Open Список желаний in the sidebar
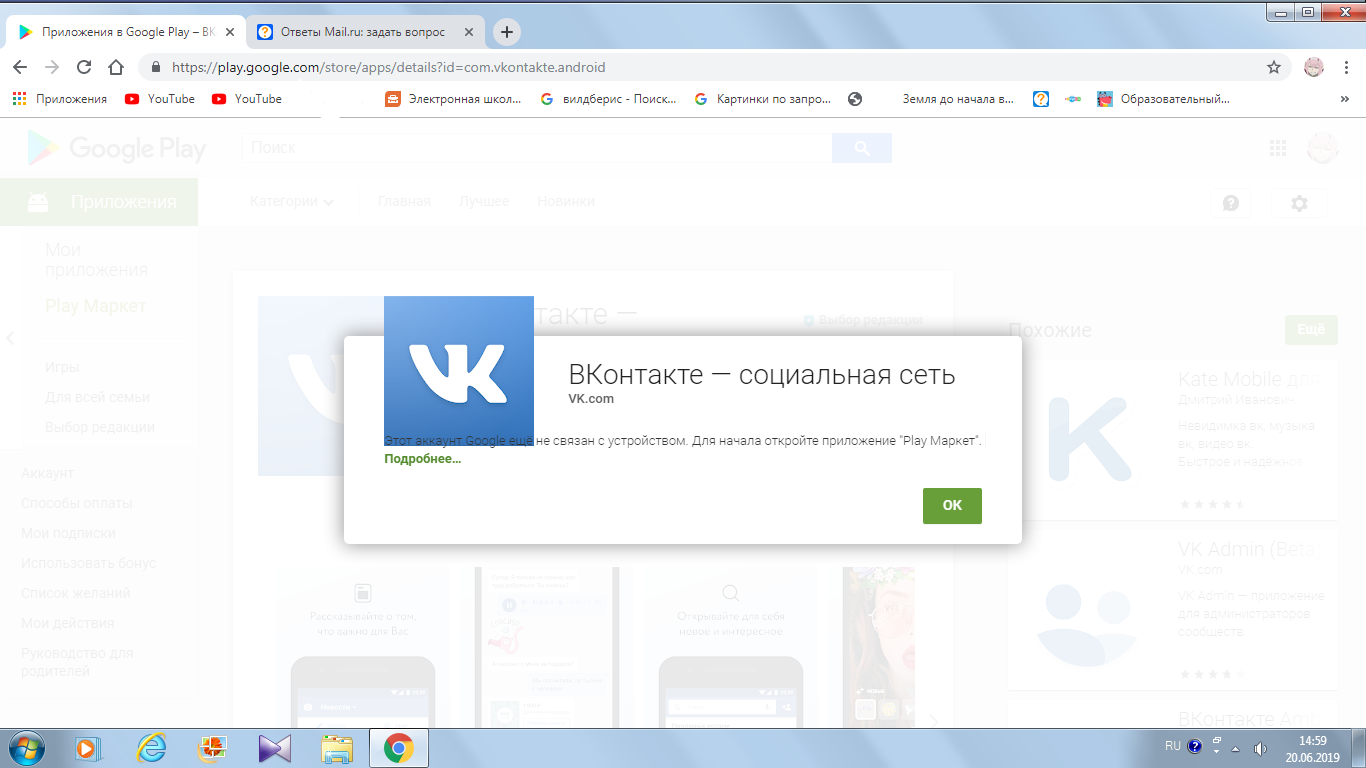The height and width of the screenshot is (768, 1366). tap(76, 593)
